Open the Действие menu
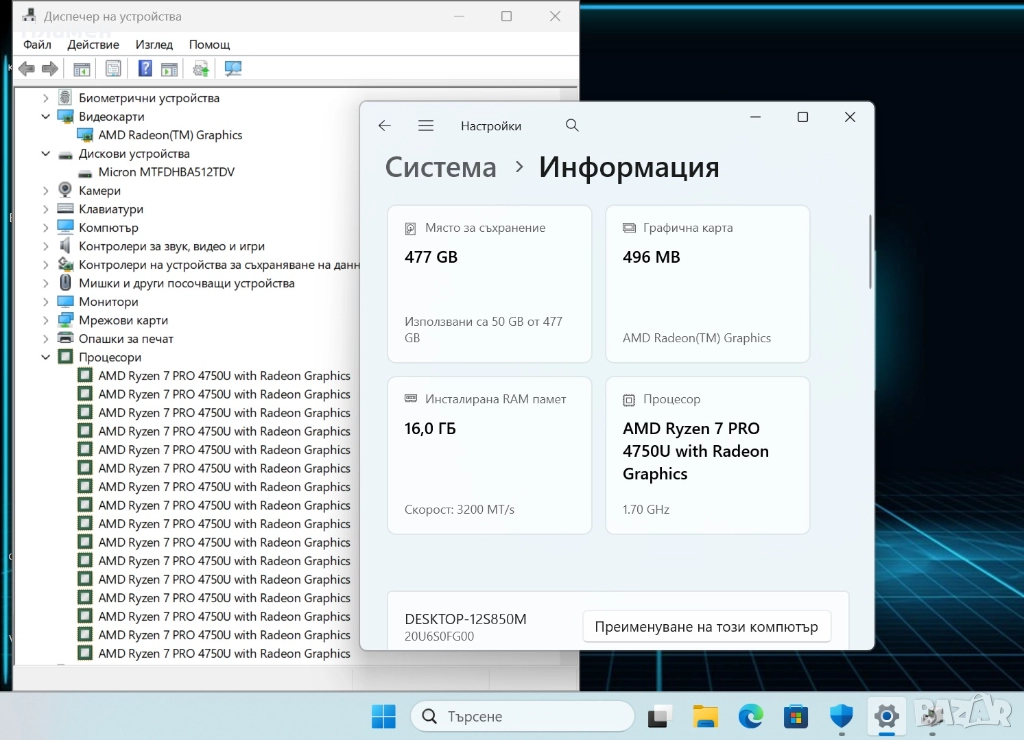The width and height of the screenshot is (1024, 740). click(93, 45)
